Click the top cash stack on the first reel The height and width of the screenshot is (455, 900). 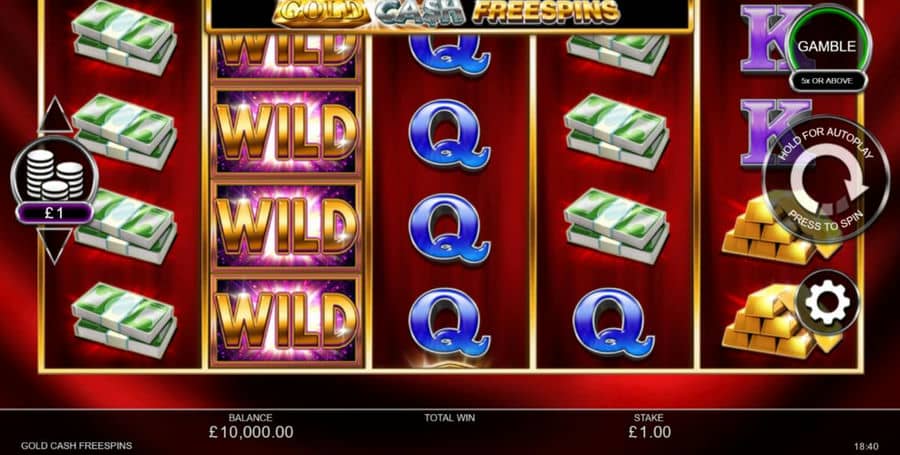[x=123, y=38]
